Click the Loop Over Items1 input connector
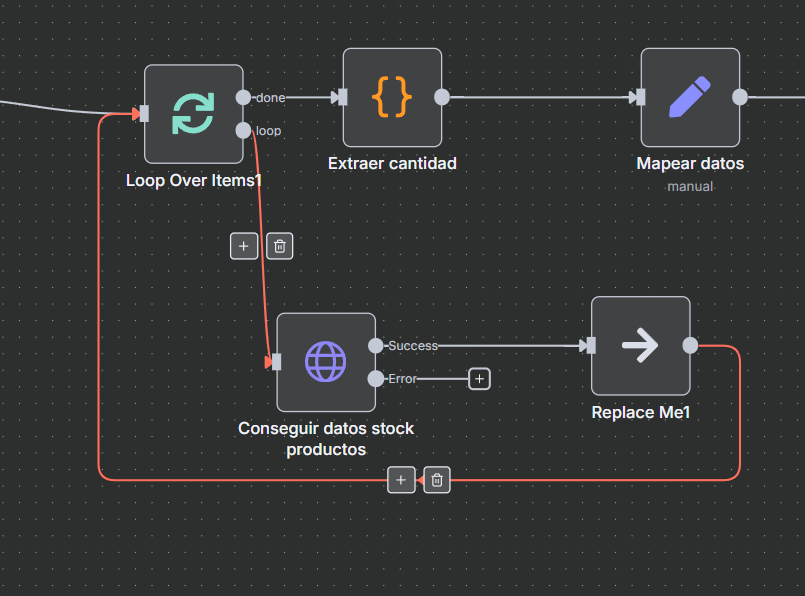This screenshot has width=805, height=596. pyautogui.click(x=144, y=114)
